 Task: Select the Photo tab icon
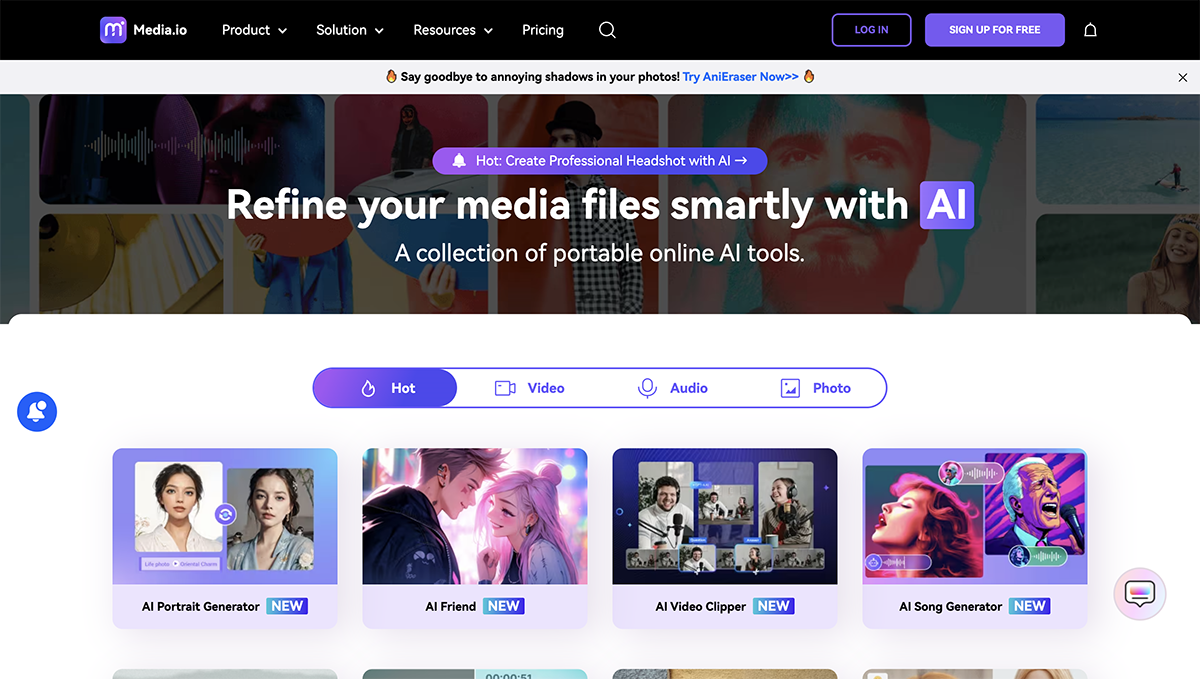coord(790,388)
